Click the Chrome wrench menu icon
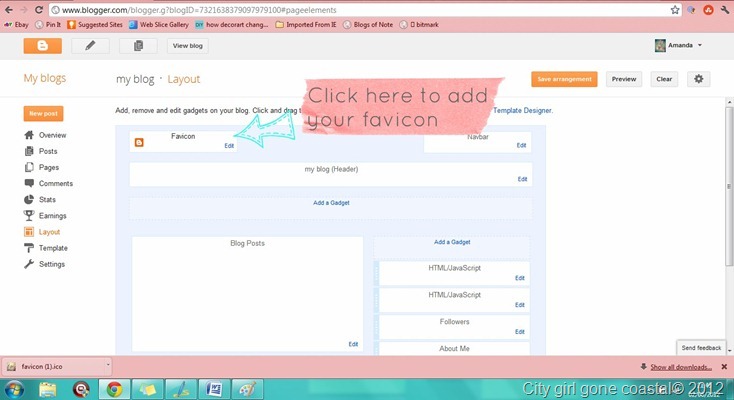734x400 pixels. click(x=725, y=10)
